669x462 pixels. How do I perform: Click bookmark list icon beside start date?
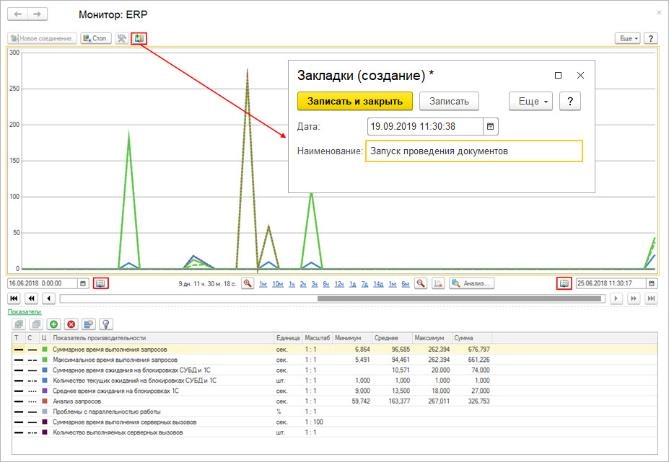tap(100, 284)
